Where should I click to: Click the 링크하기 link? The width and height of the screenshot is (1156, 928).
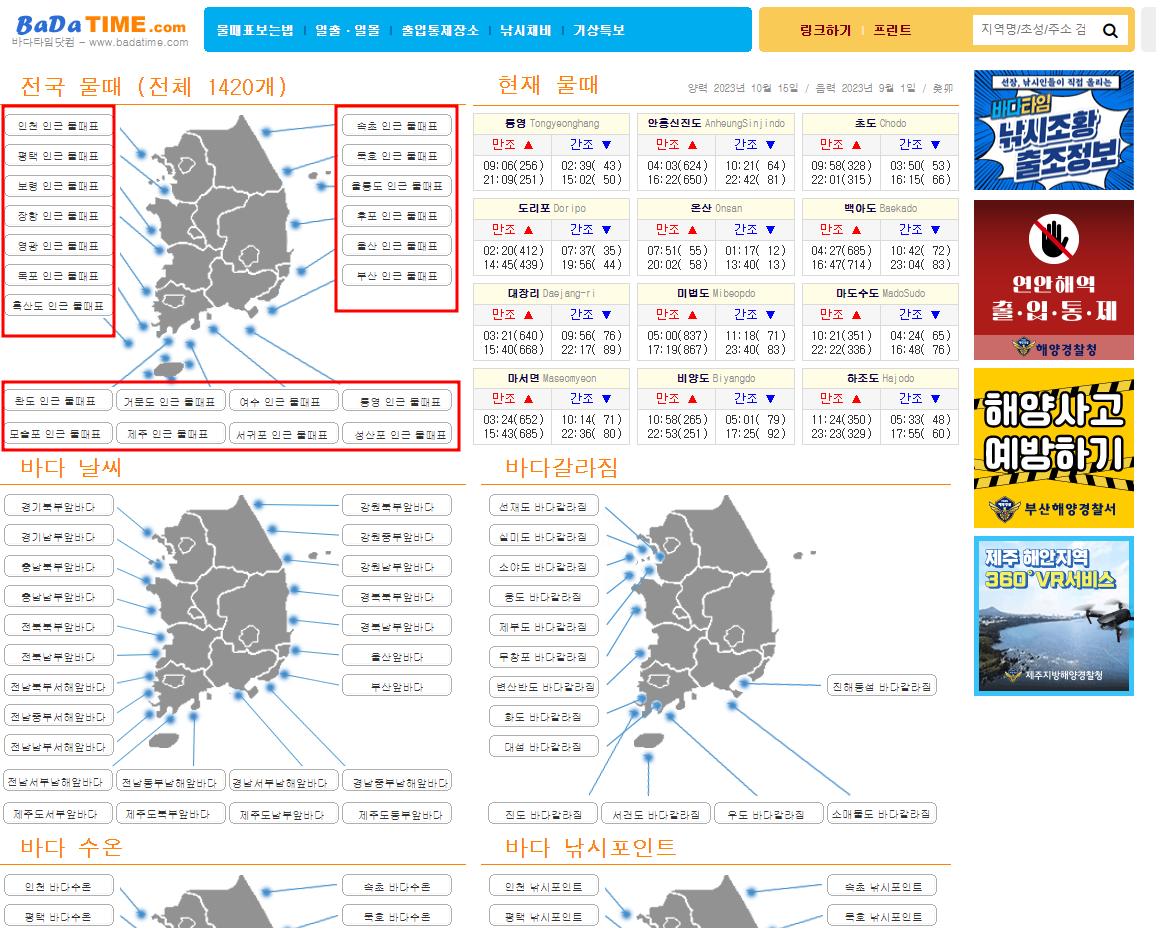pyautogui.click(x=825, y=30)
